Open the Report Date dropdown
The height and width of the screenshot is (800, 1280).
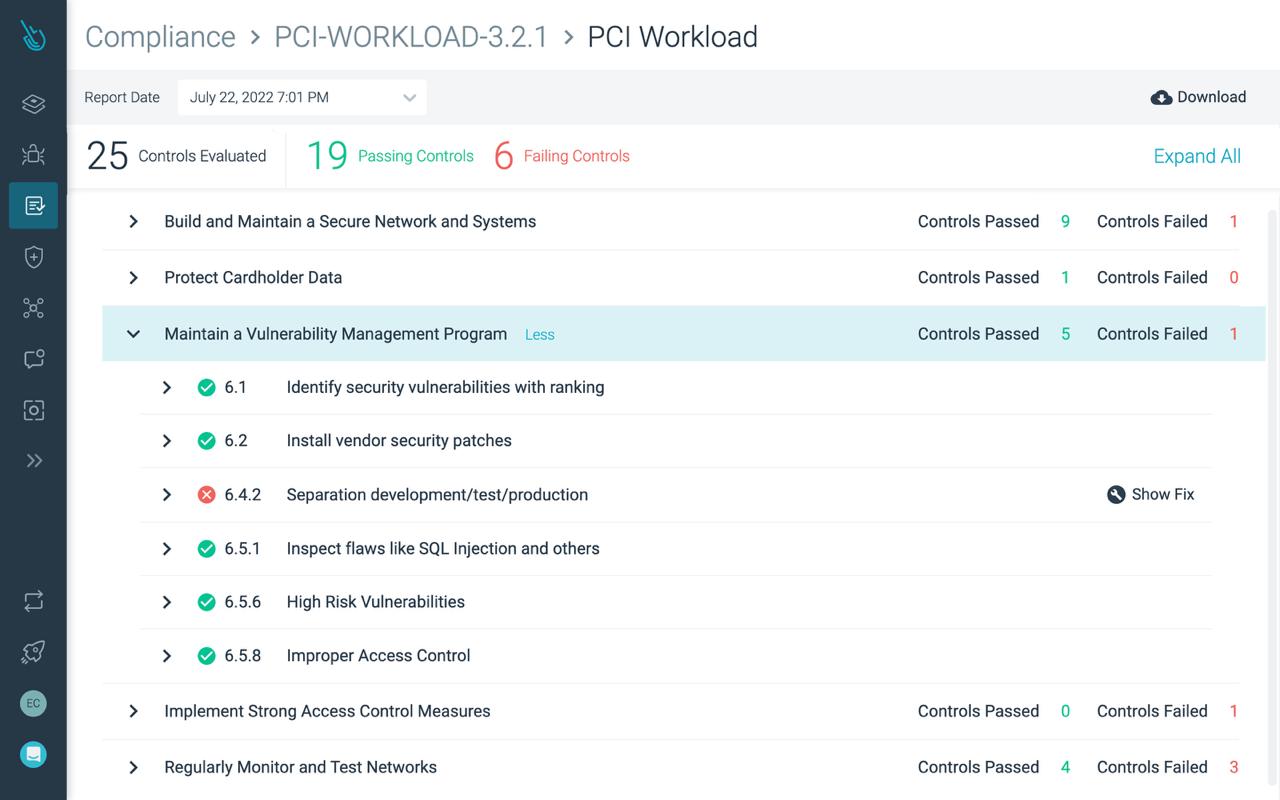[x=302, y=97]
